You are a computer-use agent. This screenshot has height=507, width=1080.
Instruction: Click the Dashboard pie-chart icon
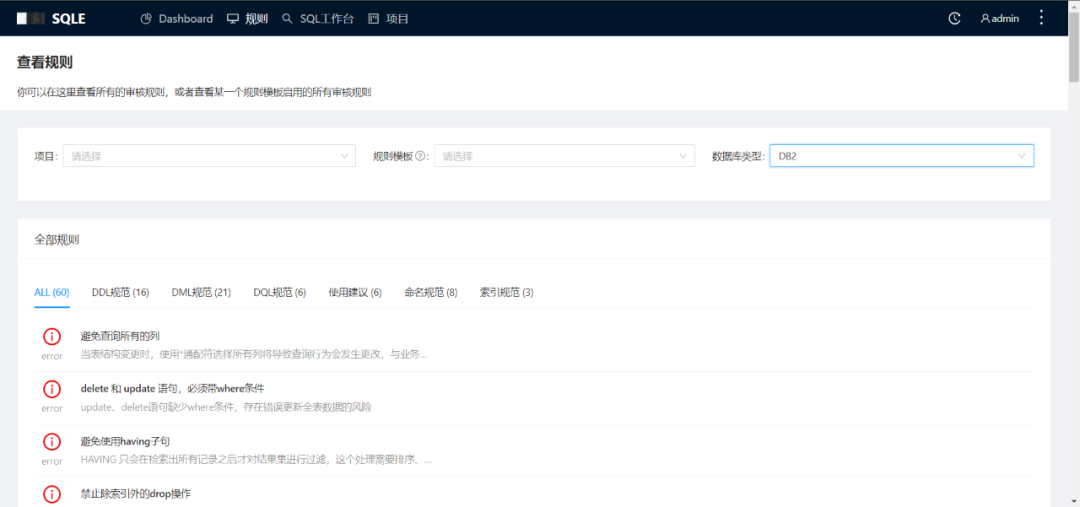(146, 19)
